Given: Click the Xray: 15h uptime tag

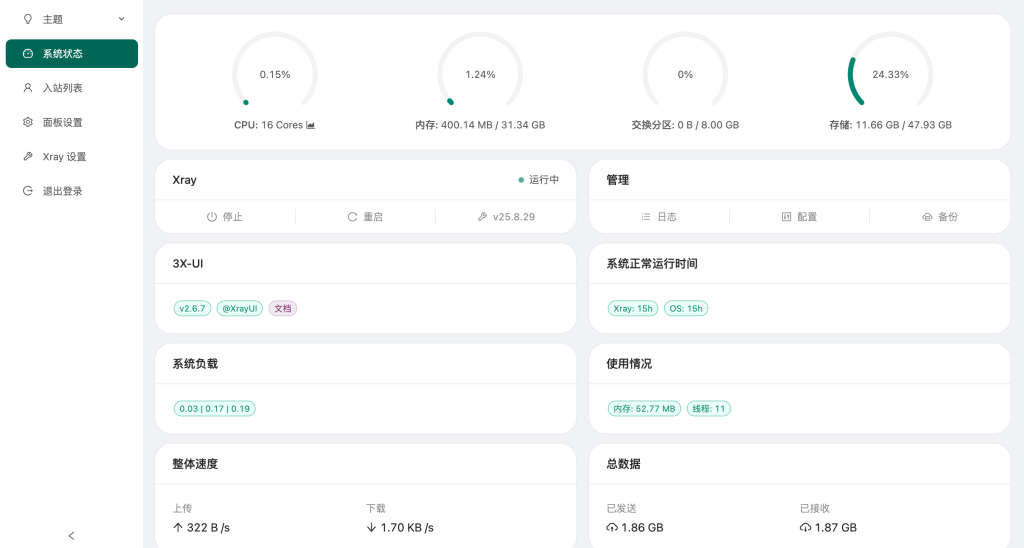Looking at the screenshot, I should click(633, 309).
